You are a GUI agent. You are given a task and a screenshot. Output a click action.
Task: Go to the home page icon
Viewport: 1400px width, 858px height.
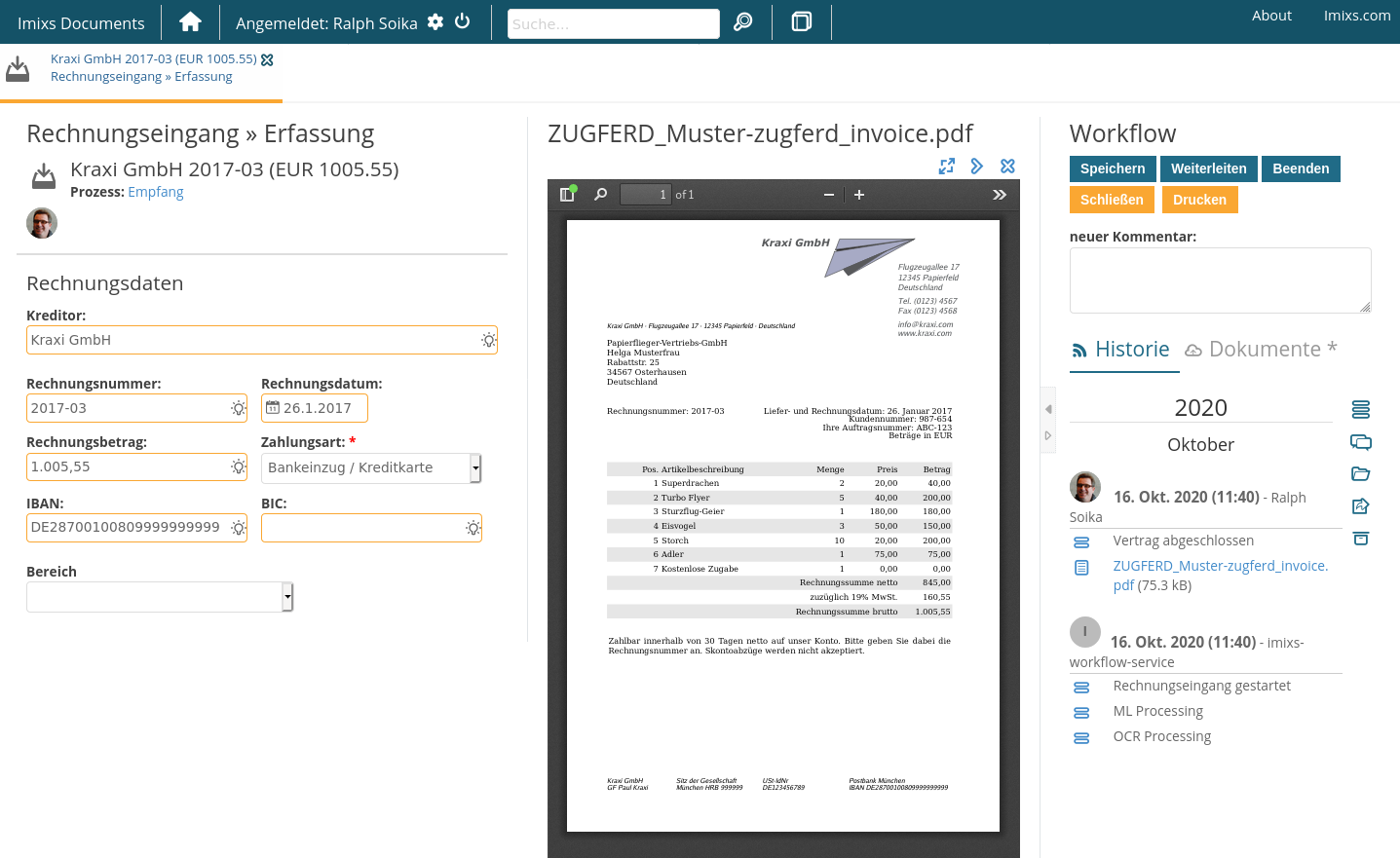click(x=191, y=22)
